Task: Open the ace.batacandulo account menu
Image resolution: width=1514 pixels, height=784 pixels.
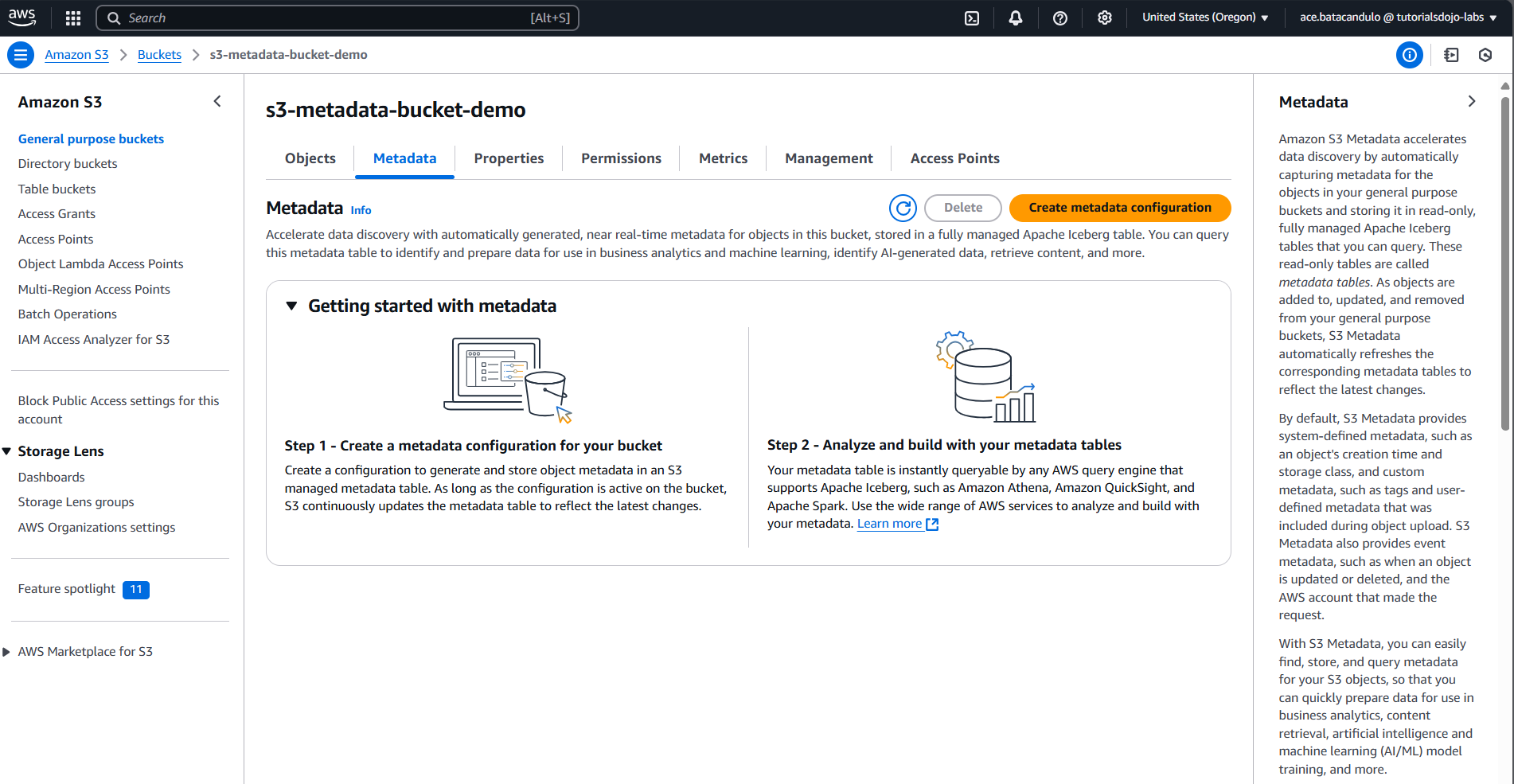Action: pyautogui.click(x=1398, y=18)
